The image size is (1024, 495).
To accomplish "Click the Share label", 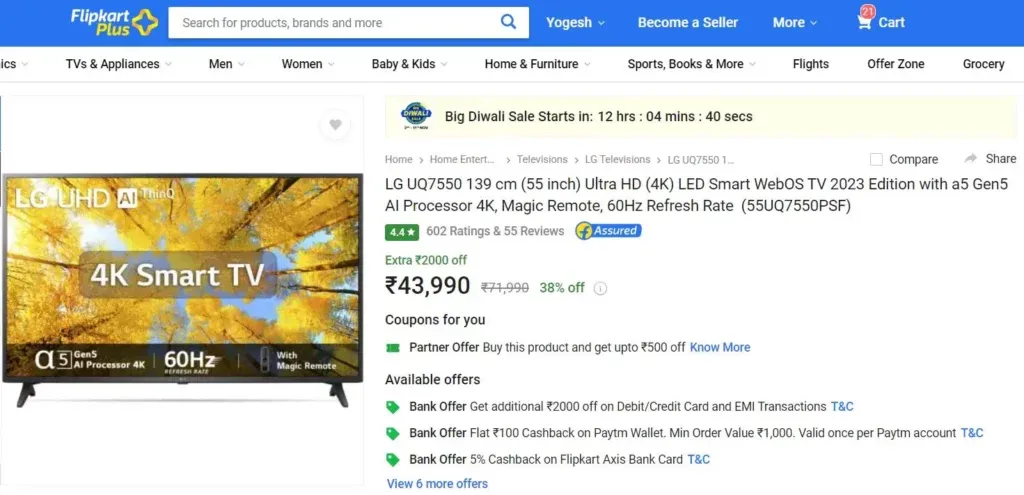I will tap(1000, 159).
